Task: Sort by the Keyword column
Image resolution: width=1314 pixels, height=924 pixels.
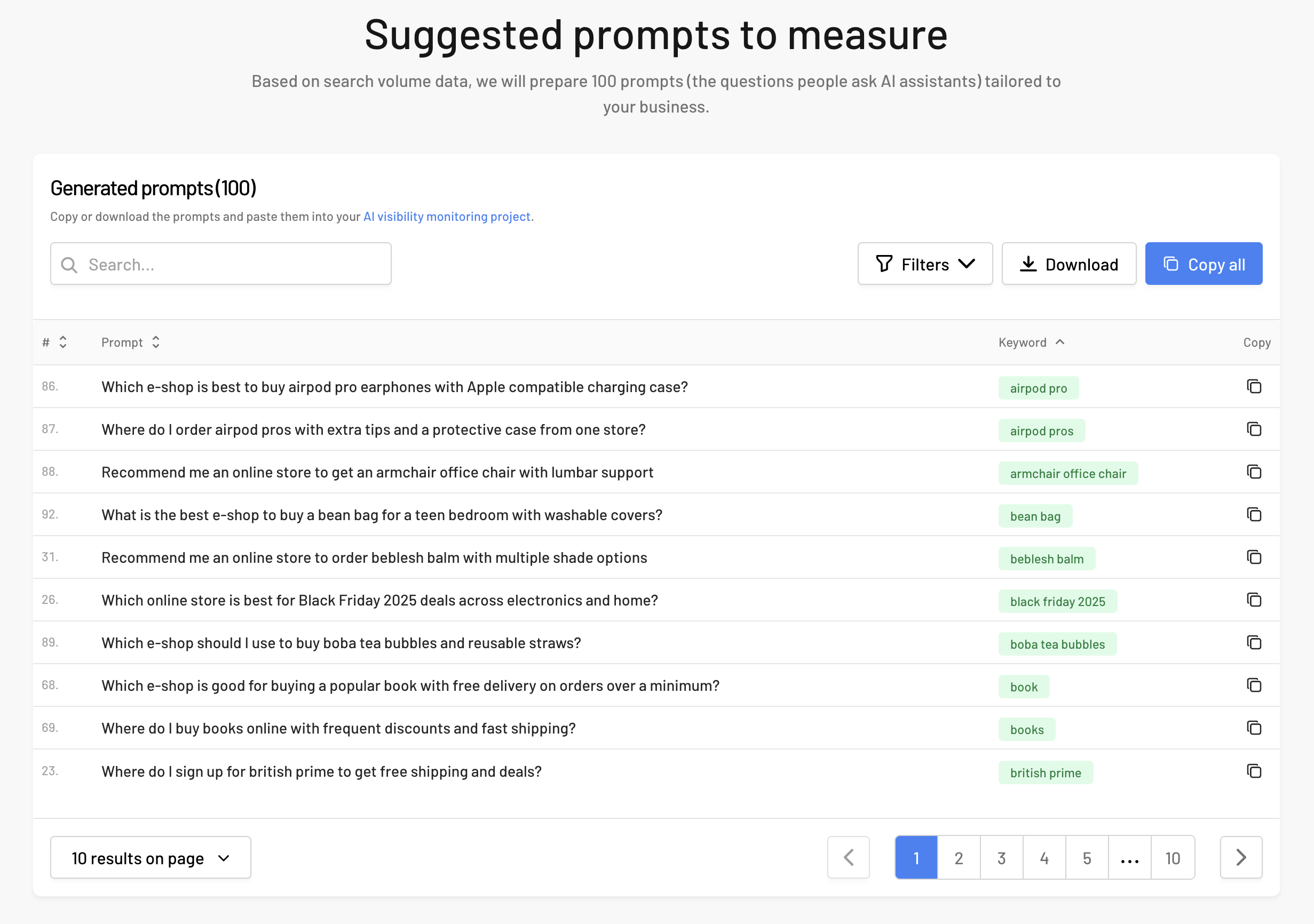Action: coord(1031,342)
